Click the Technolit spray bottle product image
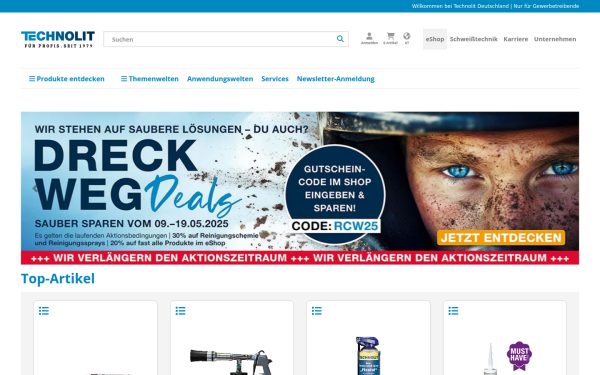The height and width of the screenshot is (375, 600). click(x=368, y=356)
